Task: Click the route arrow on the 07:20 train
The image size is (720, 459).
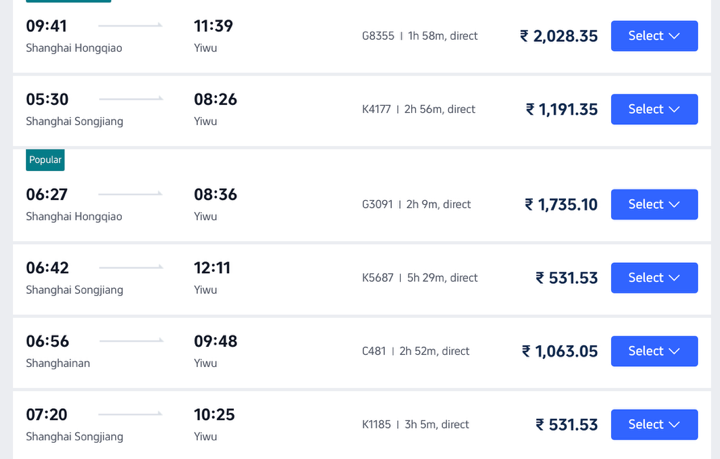Action: point(131,414)
